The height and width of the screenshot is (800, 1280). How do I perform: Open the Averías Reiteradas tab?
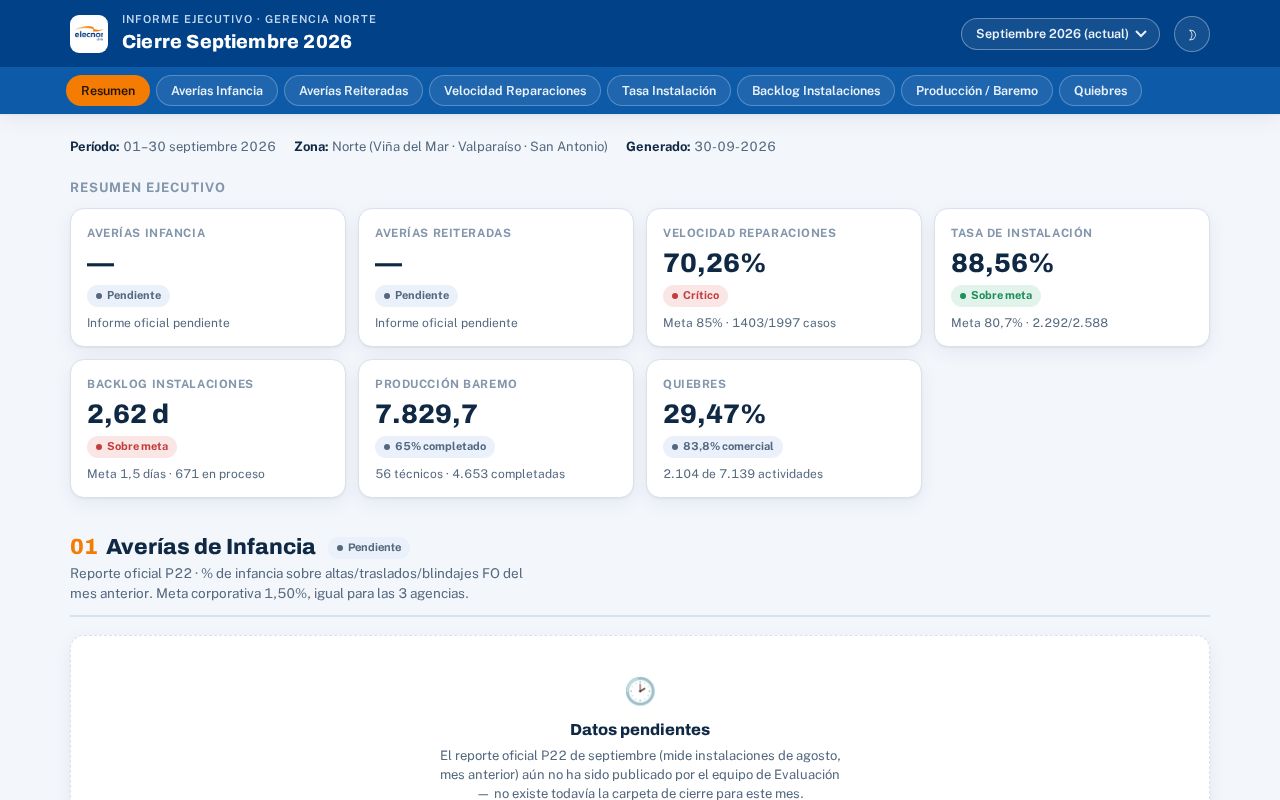[353, 91]
